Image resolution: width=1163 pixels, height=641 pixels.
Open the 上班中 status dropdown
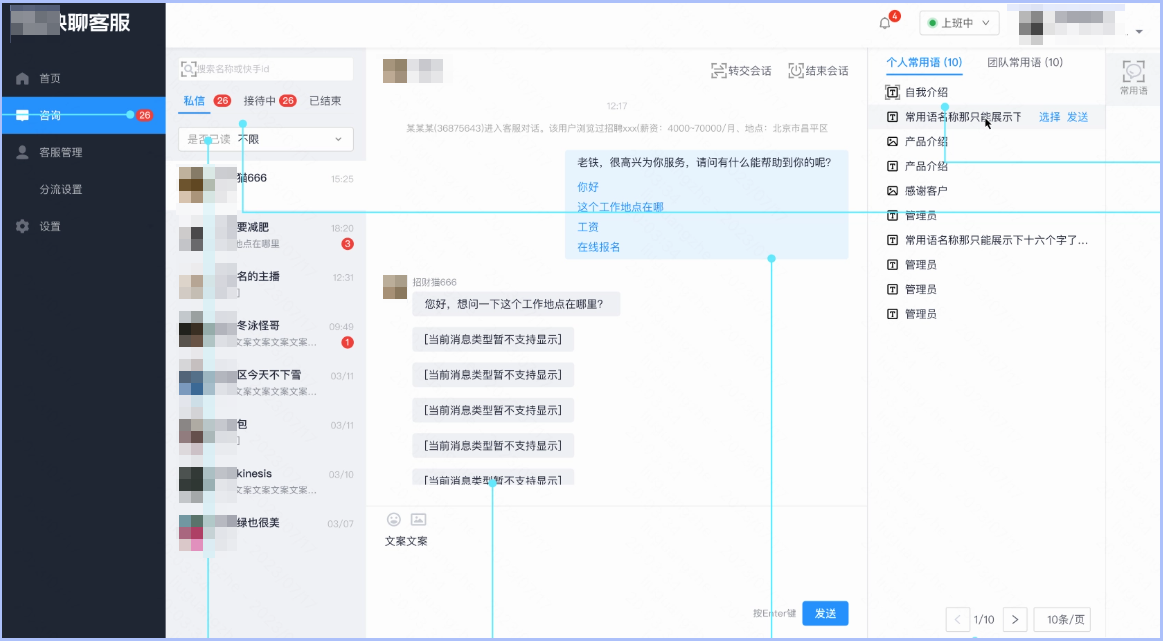click(958, 22)
